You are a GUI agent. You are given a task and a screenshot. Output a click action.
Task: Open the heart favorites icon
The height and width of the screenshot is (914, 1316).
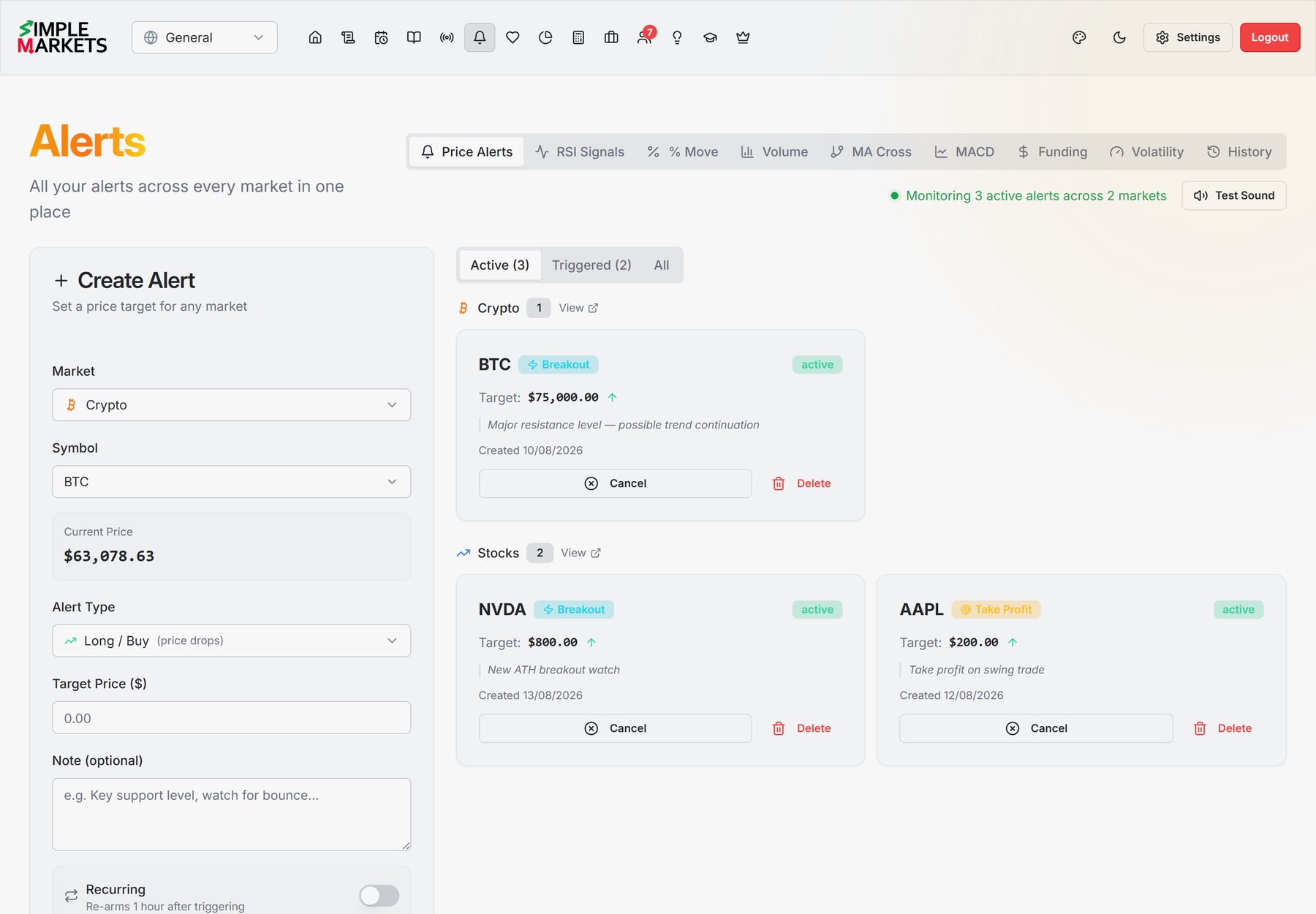pyautogui.click(x=513, y=37)
